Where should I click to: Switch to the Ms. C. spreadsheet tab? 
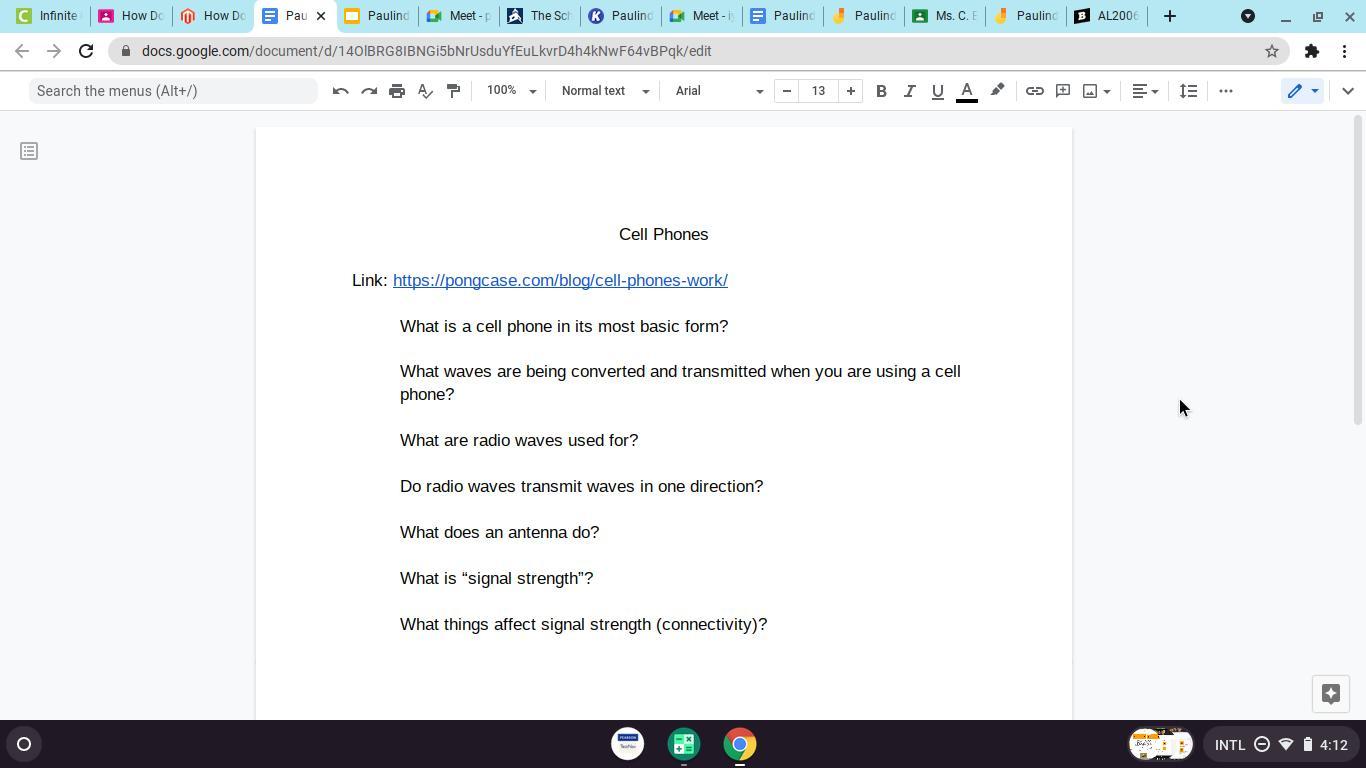pos(943,16)
